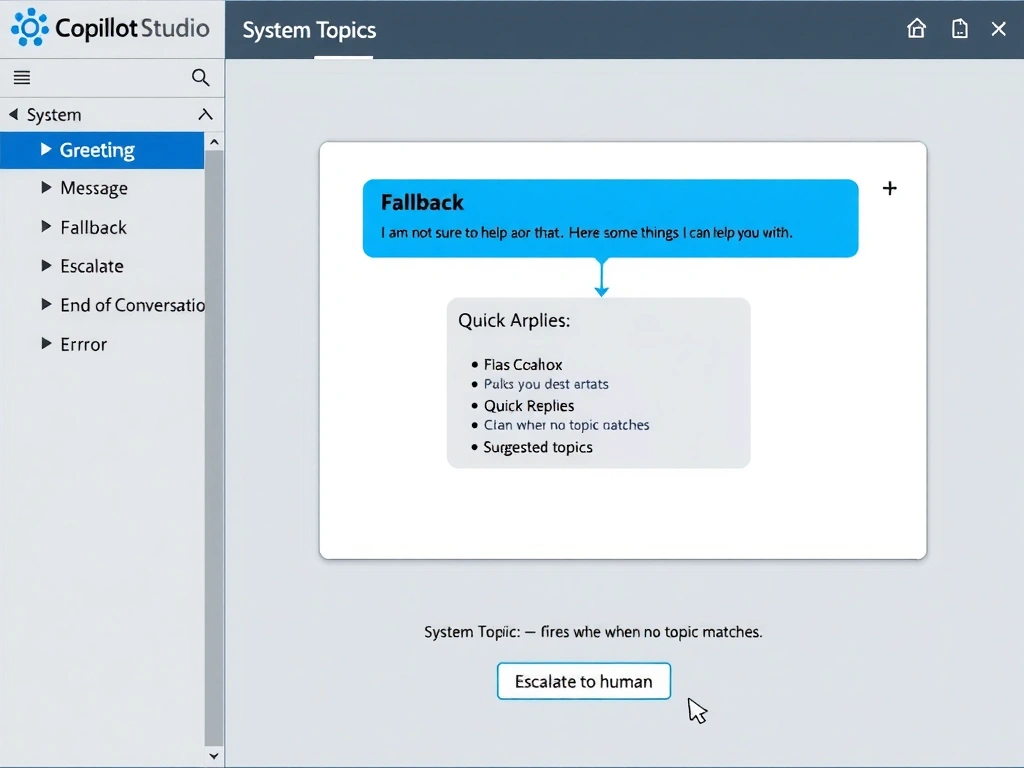Click sidebar scrollbar down arrow

pyautogui.click(x=214, y=756)
